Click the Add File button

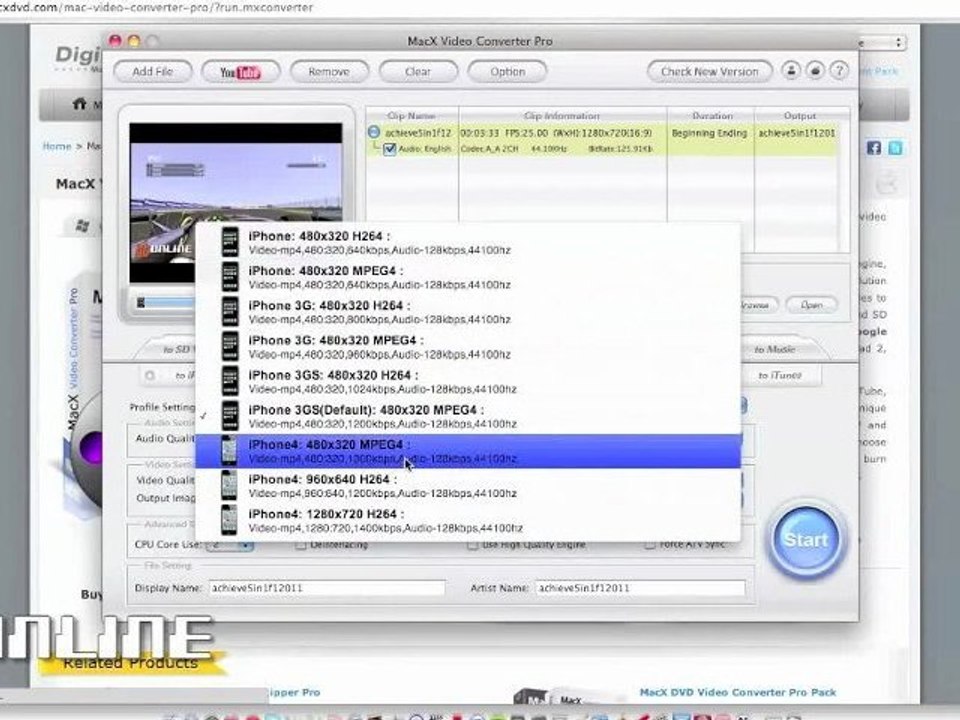click(x=152, y=72)
